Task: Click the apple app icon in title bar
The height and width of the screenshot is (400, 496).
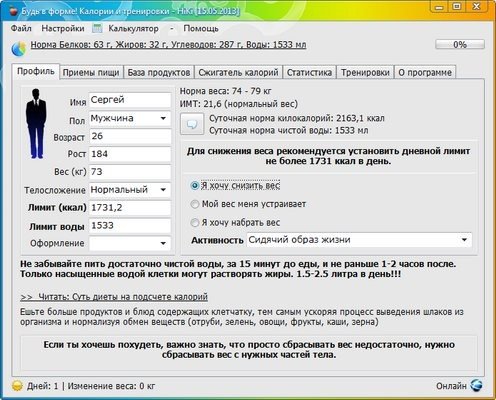Action: (x=13, y=11)
